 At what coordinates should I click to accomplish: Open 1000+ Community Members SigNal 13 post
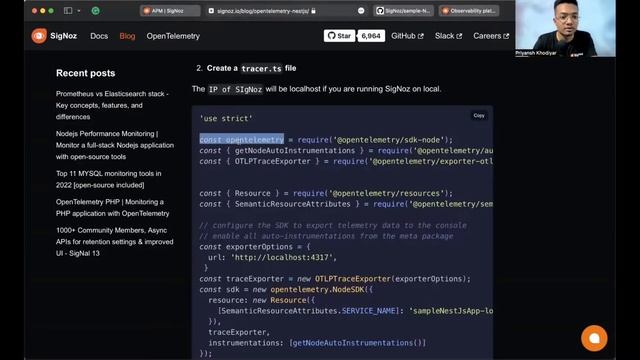pos(115,242)
